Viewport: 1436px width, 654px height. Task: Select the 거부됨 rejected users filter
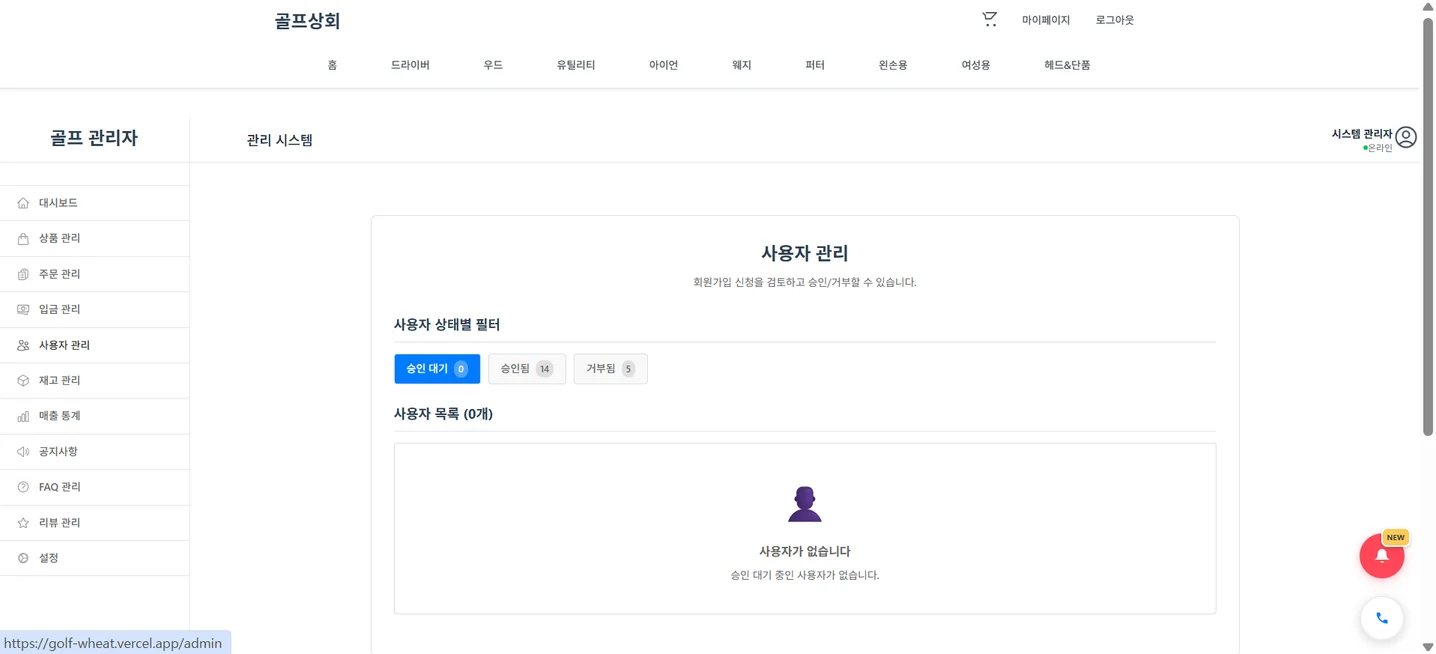610,368
